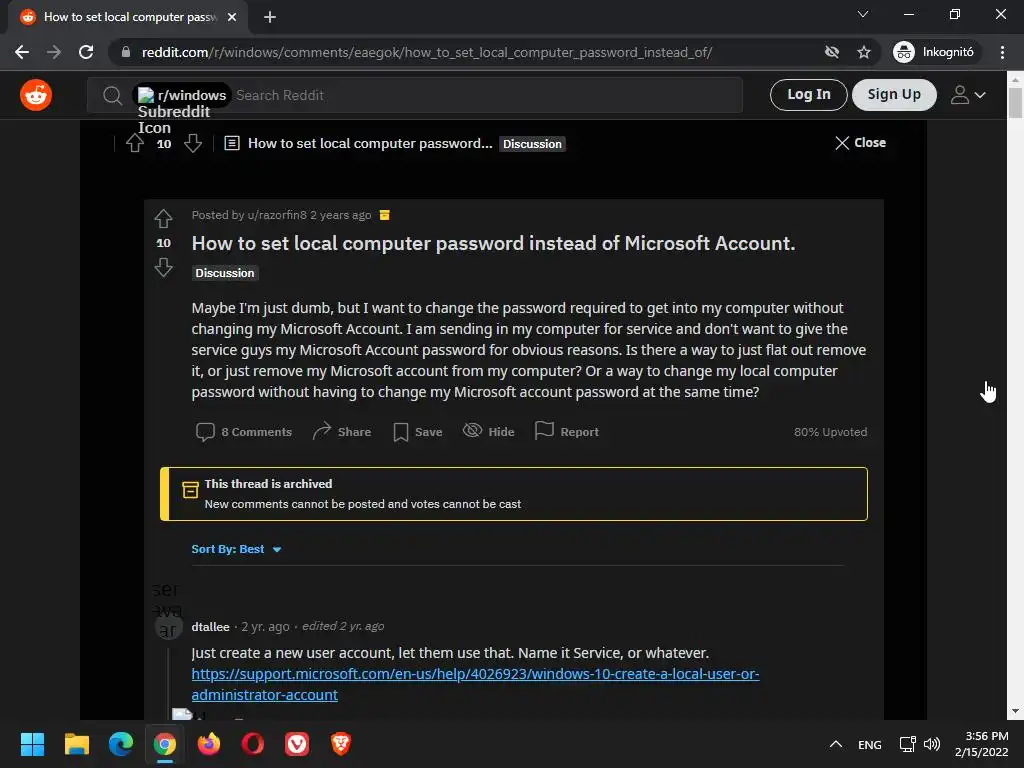Close the post overlay
Image resolution: width=1024 pixels, height=768 pixels.
coord(860,142)
